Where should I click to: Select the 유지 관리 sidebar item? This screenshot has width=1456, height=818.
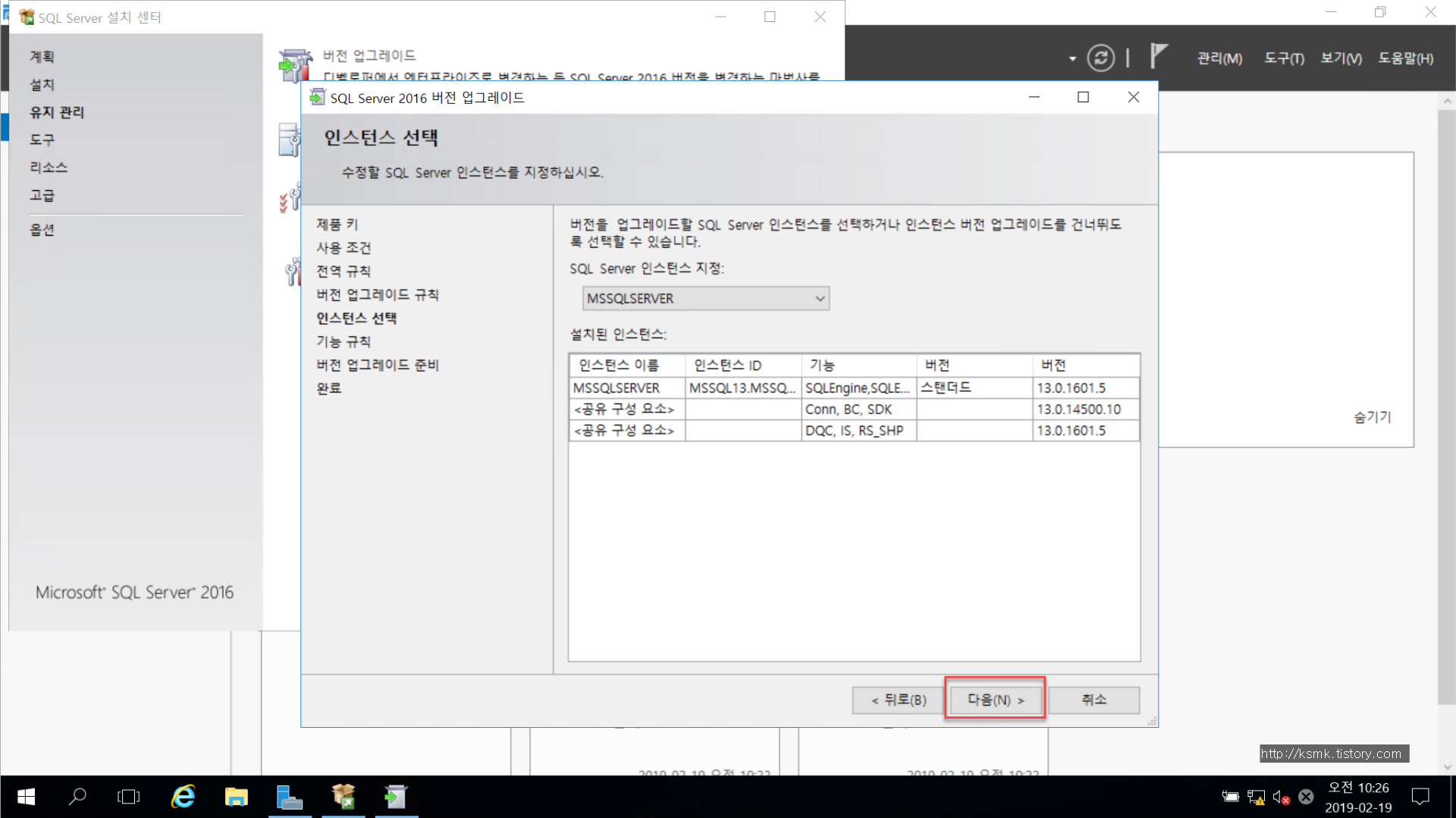[57, 112]
